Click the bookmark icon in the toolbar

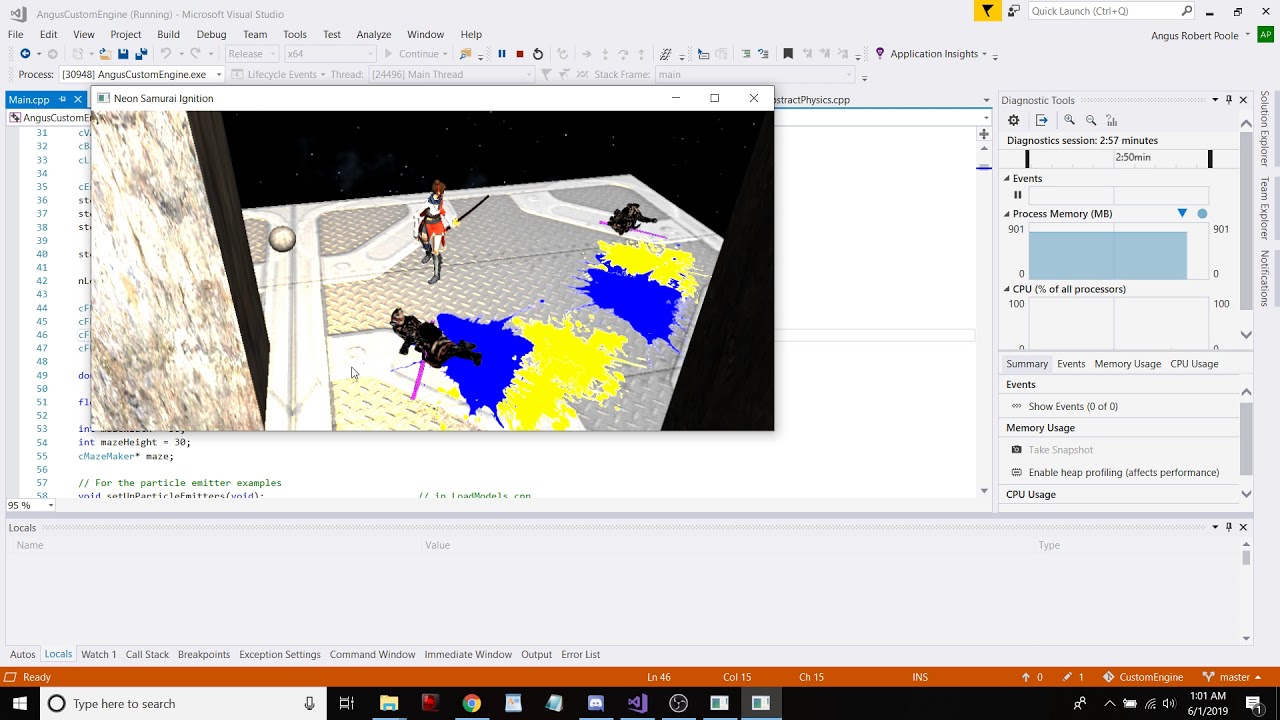[788, 54]
